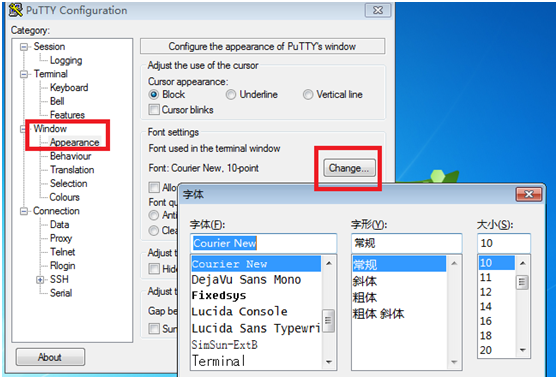
Task: Select font size 10 in list
Action: (496, 263)
